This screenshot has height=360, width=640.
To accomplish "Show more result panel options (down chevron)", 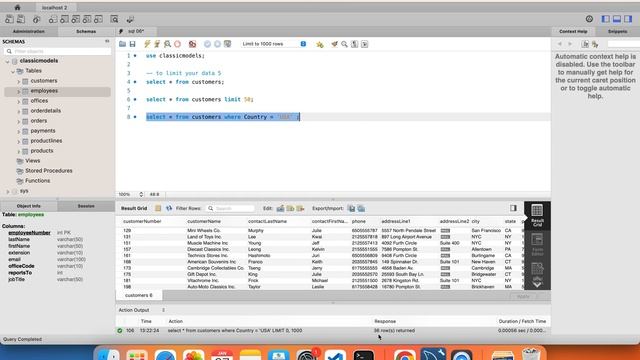I will click(537, 284).
